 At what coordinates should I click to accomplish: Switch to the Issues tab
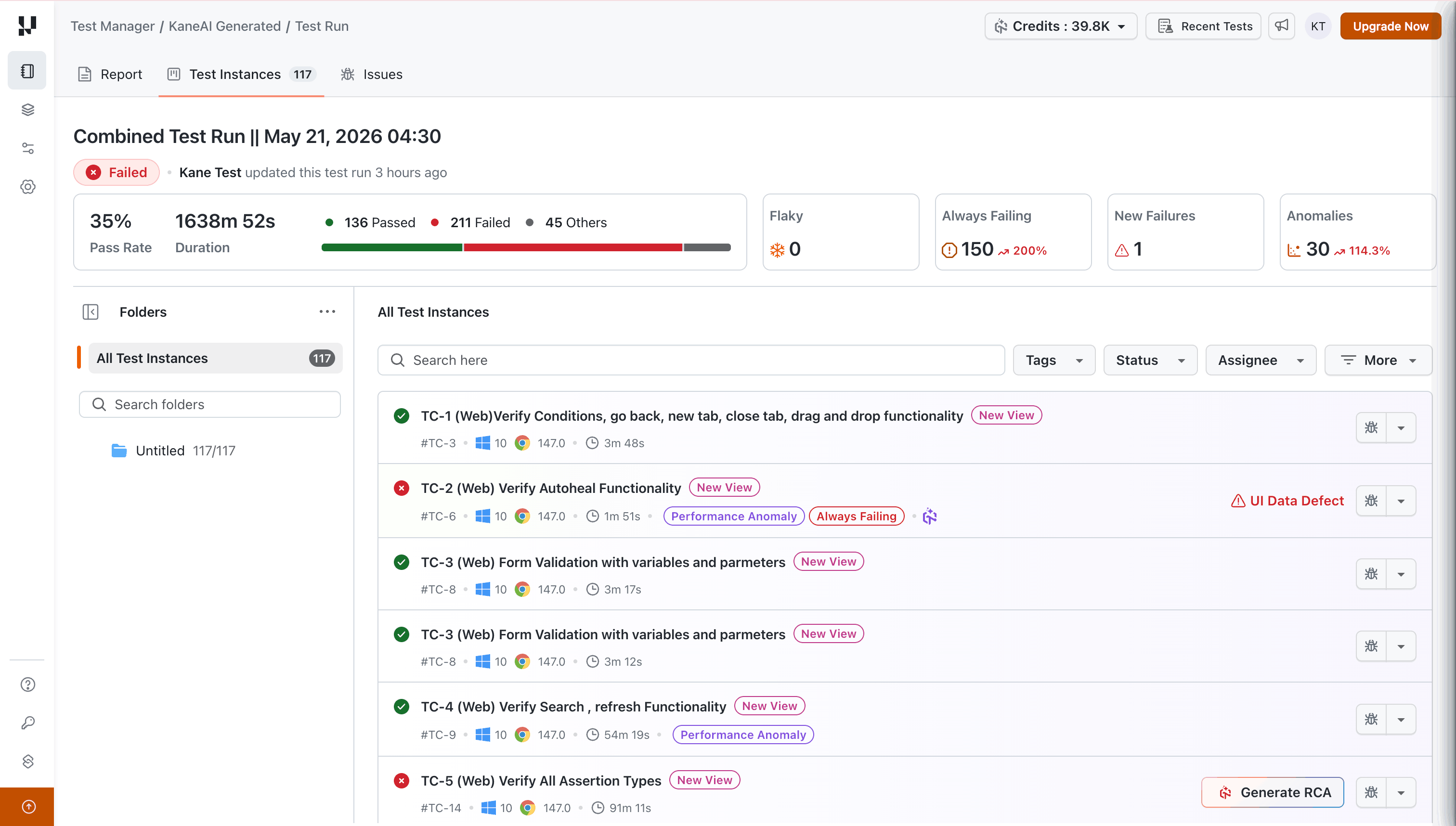point(371,74)
